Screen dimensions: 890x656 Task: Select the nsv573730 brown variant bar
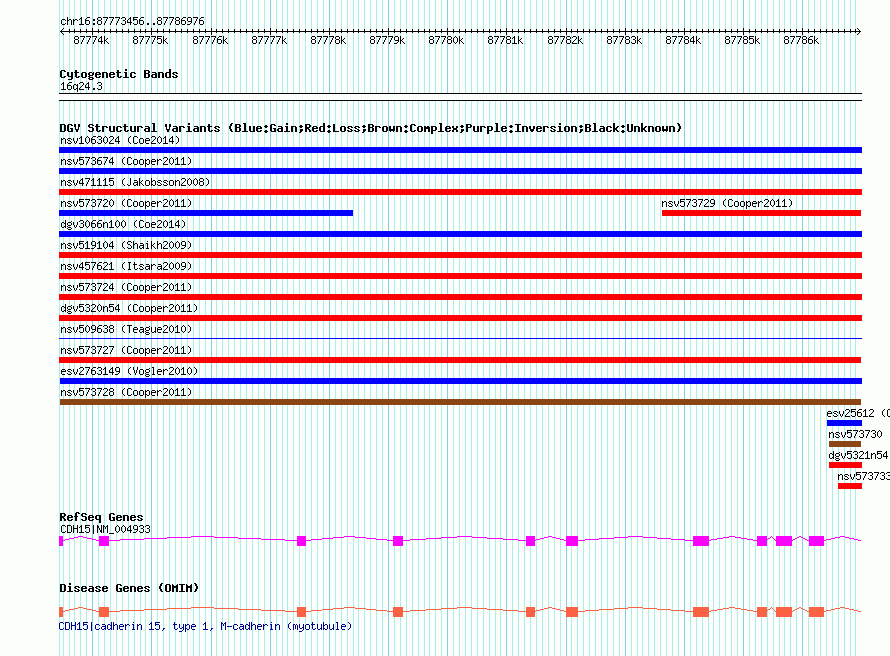coord(845,444)
